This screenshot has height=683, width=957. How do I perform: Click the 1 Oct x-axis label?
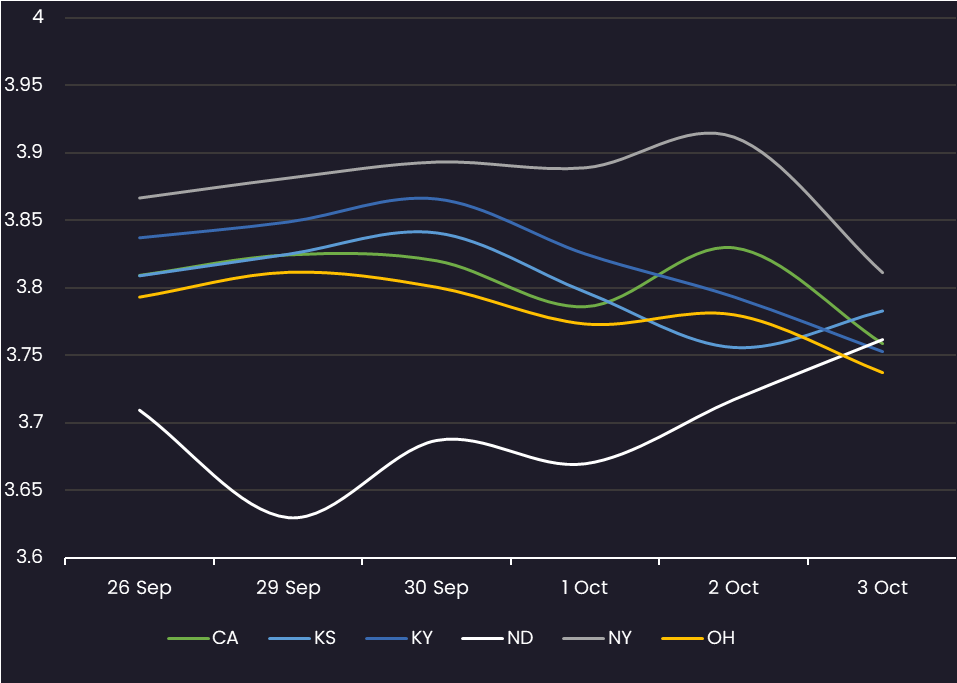coord(585,588)
